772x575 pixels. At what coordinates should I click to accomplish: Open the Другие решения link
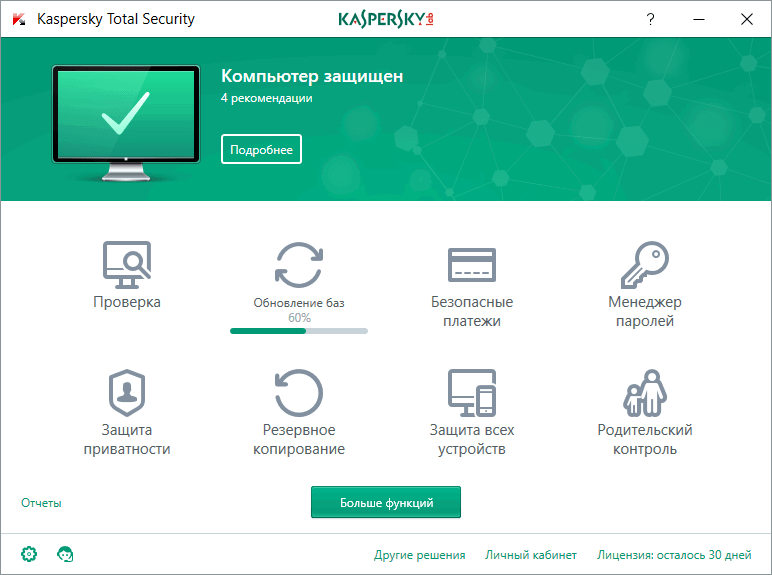click(419, 555)
